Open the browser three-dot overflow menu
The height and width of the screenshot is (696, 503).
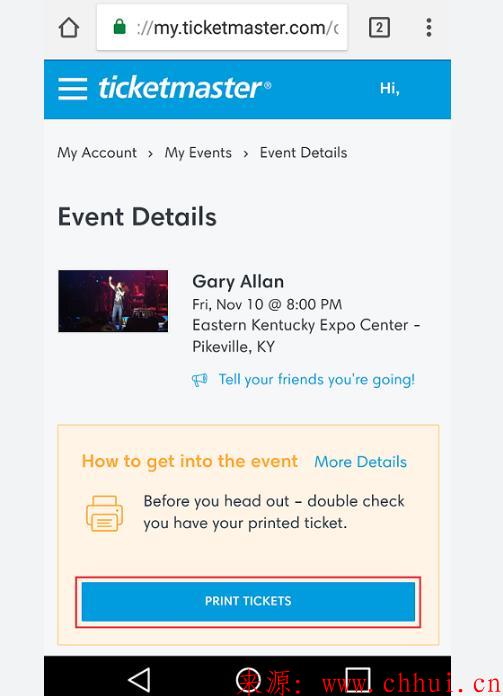[x=428, y=28]
